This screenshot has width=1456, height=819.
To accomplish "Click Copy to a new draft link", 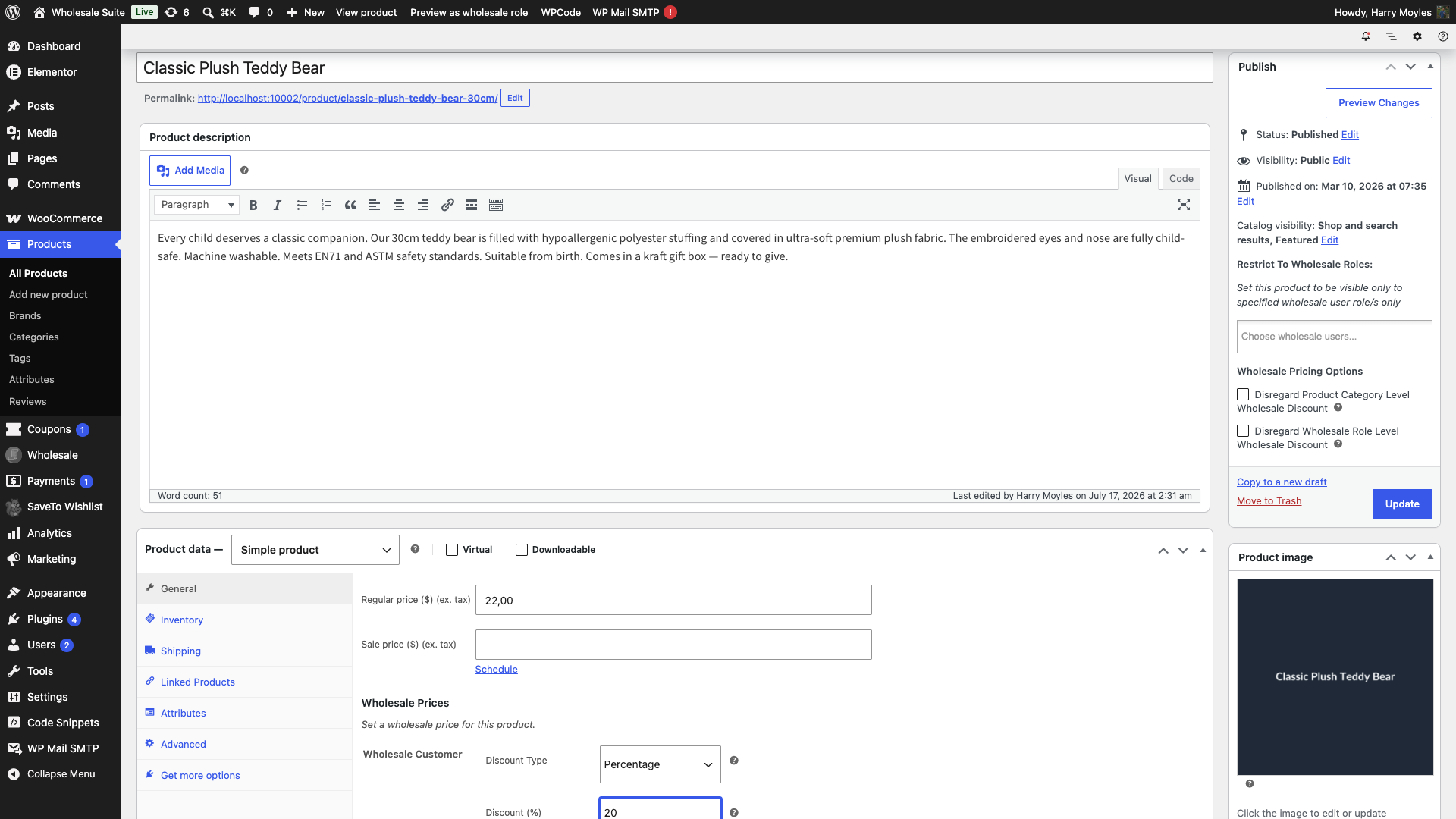I will click(1282, 482).
